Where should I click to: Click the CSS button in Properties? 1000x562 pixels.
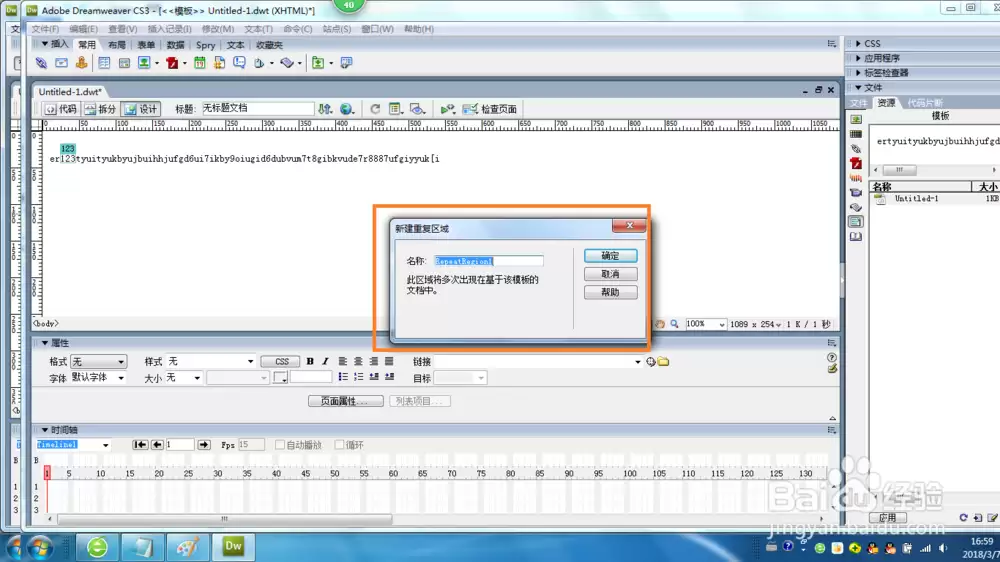pyautogui.click(x=281, y=362)
